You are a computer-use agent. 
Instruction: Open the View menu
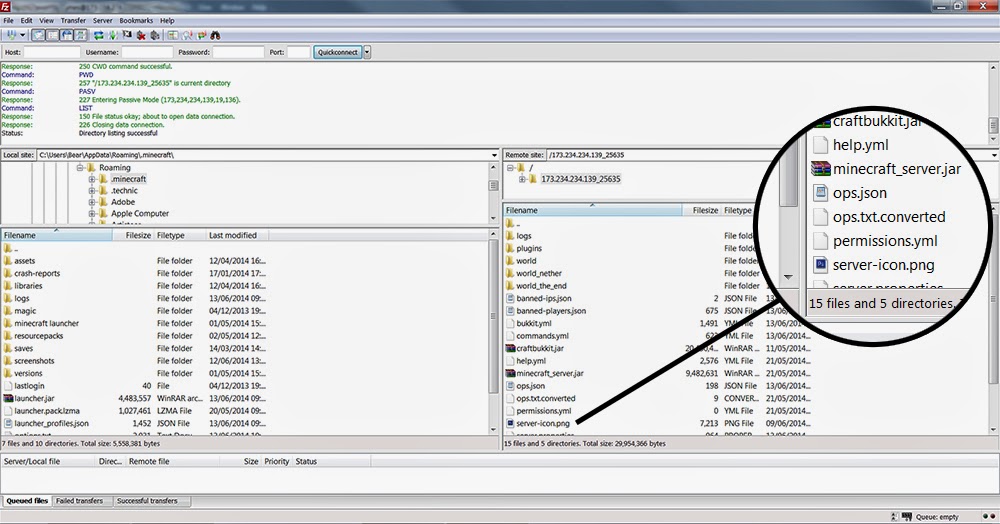[x=47, y=20]
